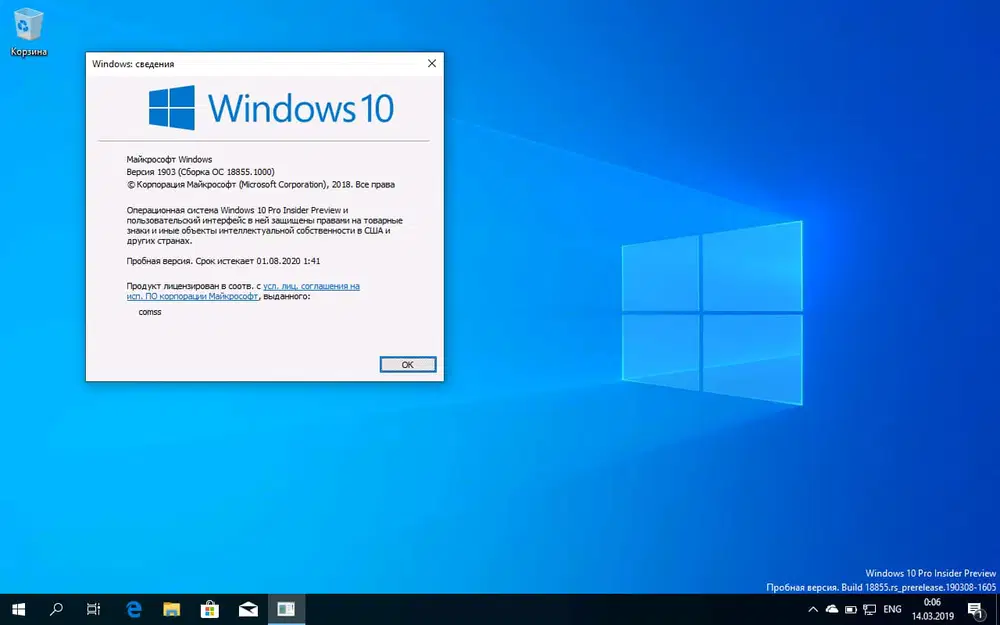
Task: Open Microsoft Edge from the taskbar
Action: pyautogui.click(x=134, y=609)
